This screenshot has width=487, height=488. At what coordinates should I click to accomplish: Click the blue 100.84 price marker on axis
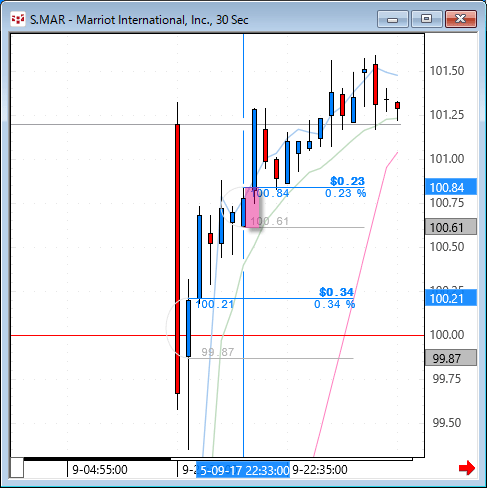[451, 187]
